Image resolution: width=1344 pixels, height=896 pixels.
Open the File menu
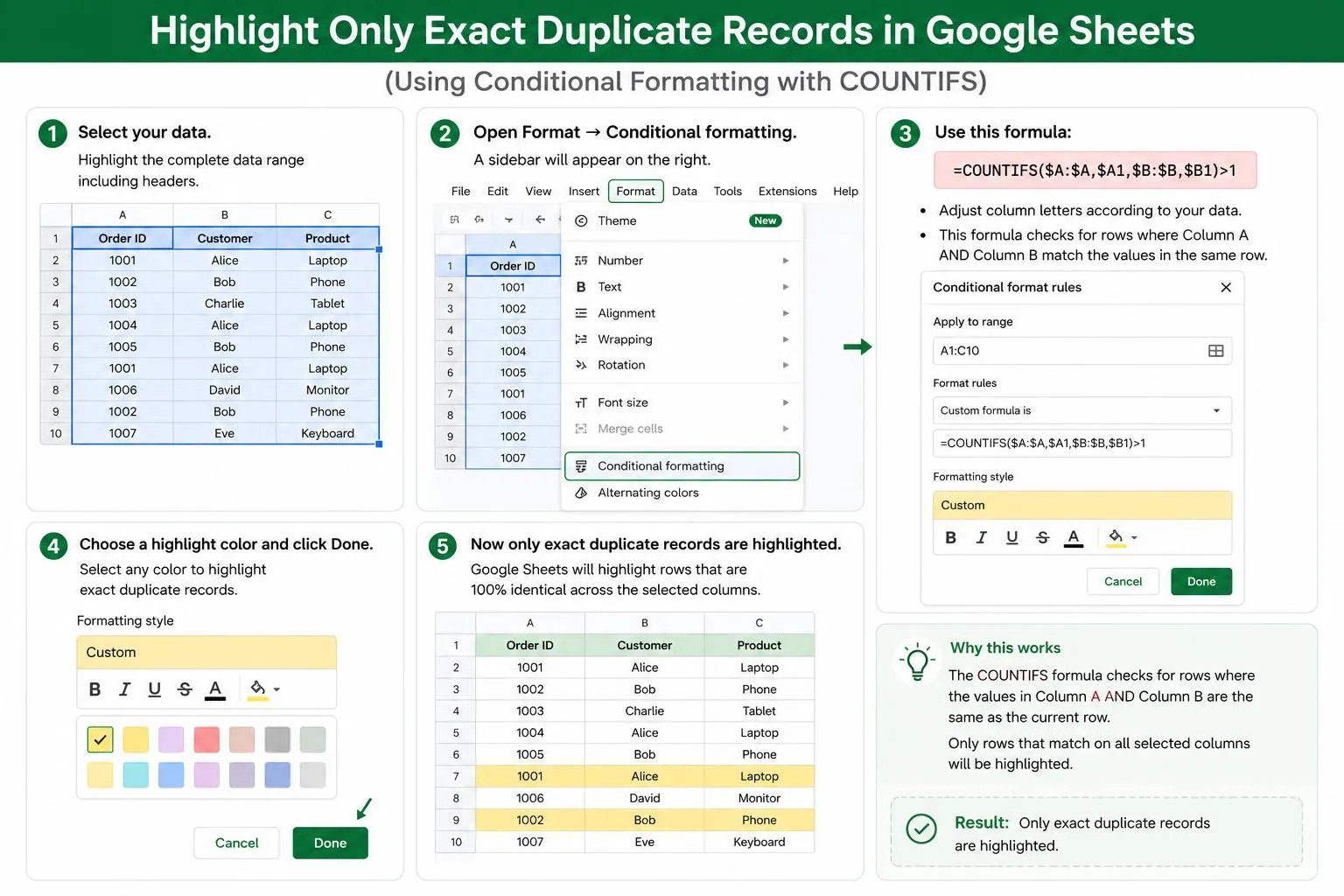pos(461,192)
